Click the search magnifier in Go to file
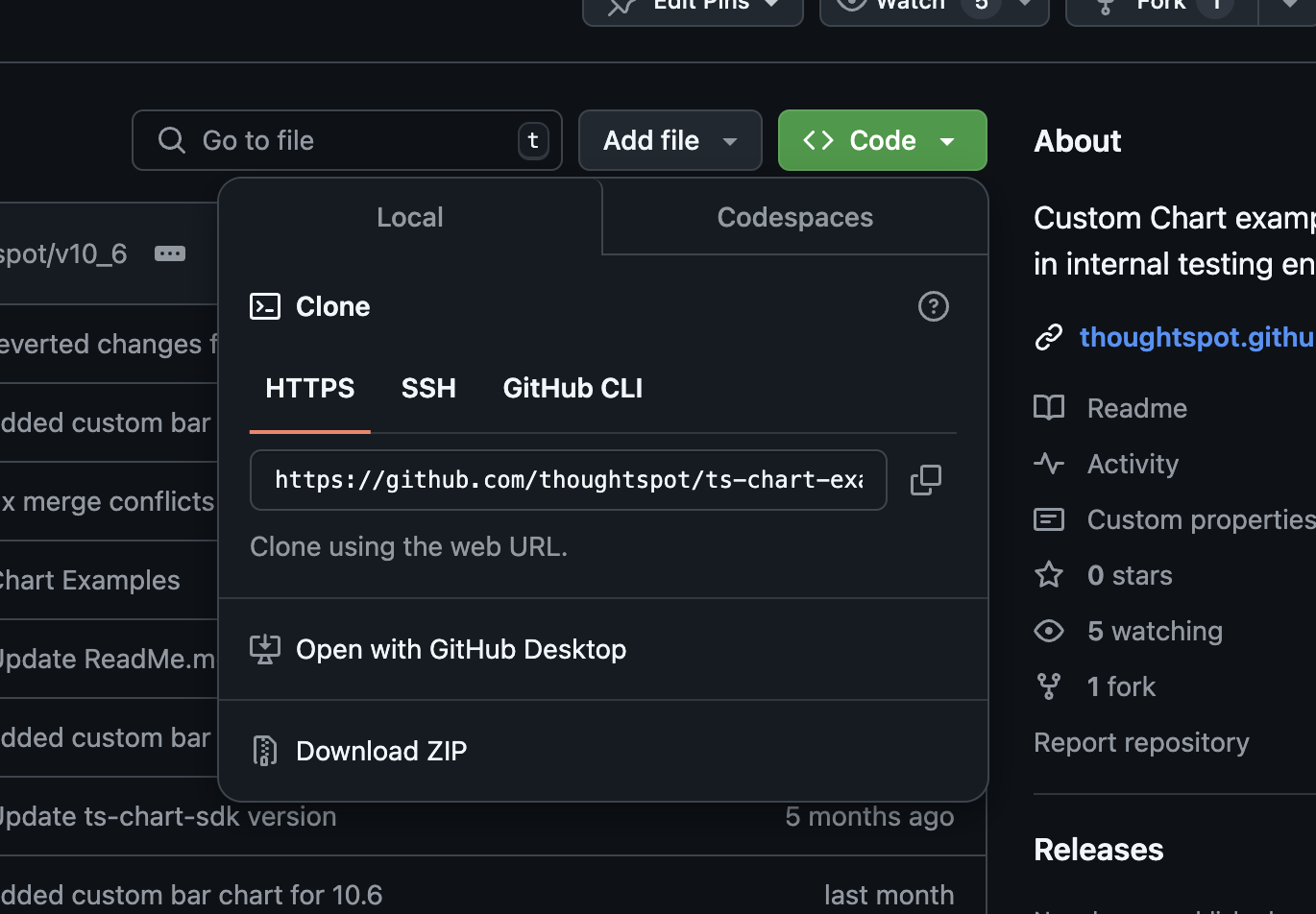The image size is (1316, 914). [172, 140]
